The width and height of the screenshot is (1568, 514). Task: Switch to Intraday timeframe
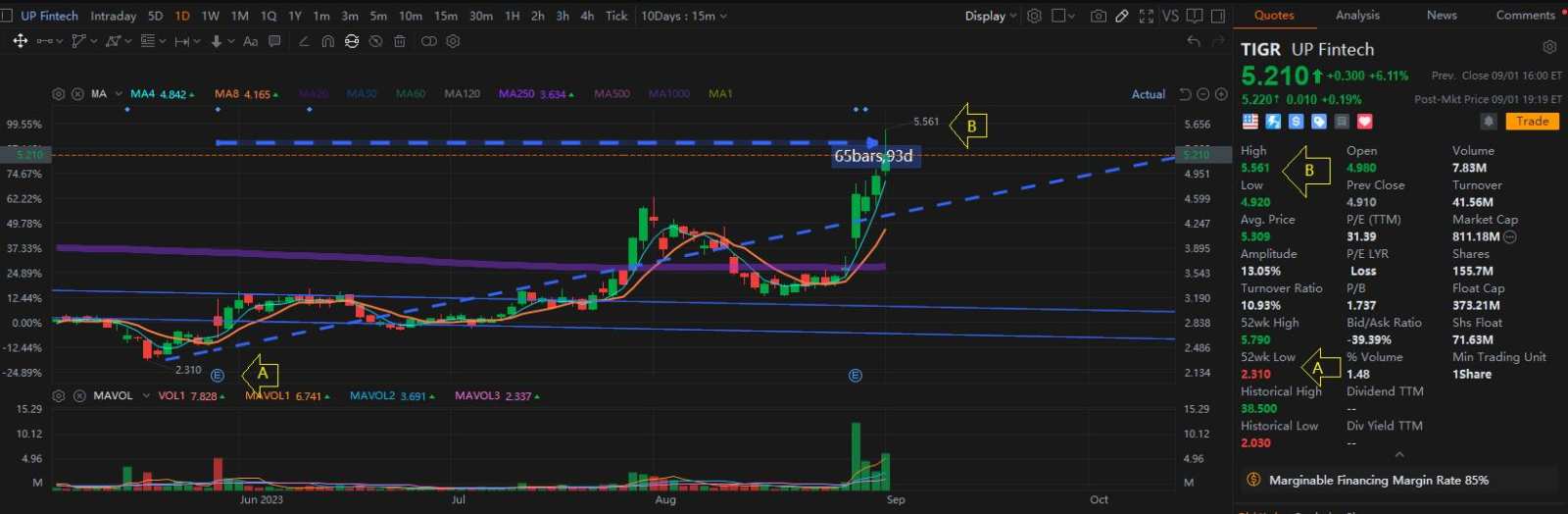(x=114, y=16)
